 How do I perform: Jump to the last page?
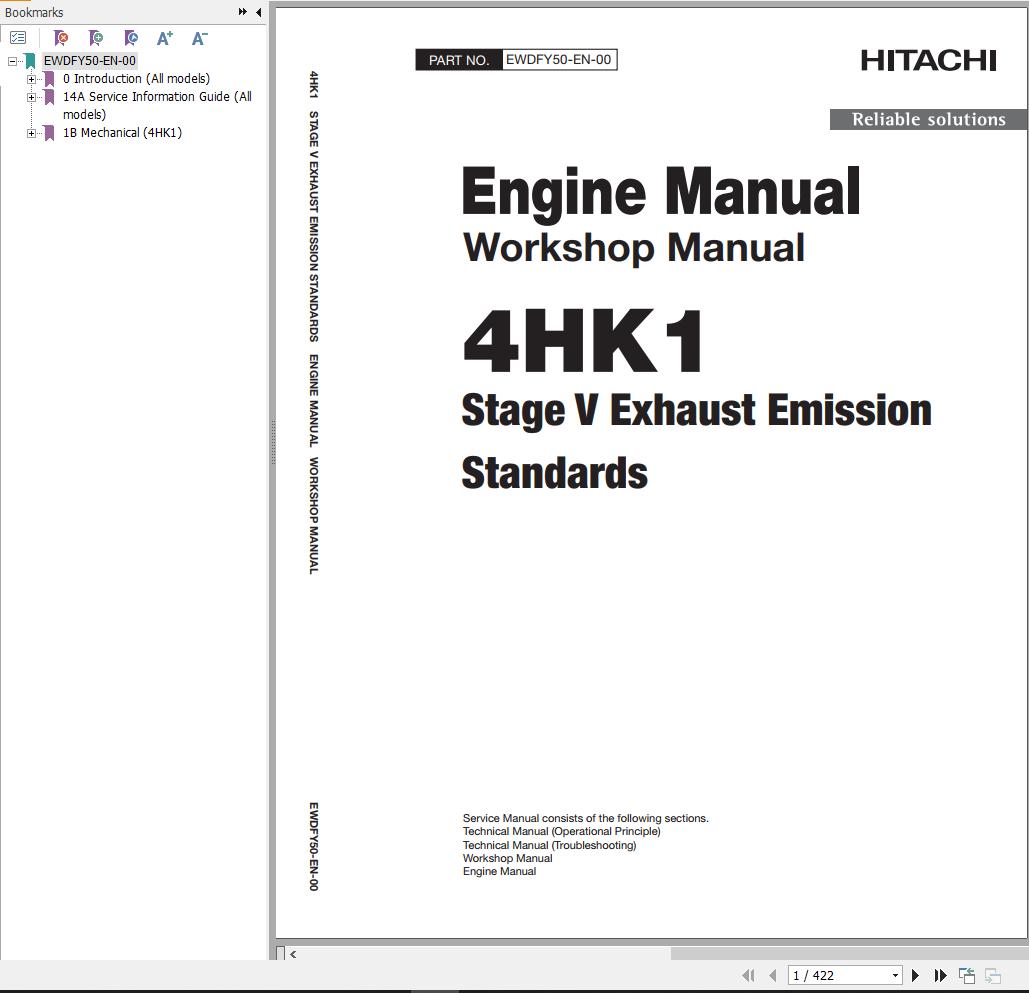[940, 975]
